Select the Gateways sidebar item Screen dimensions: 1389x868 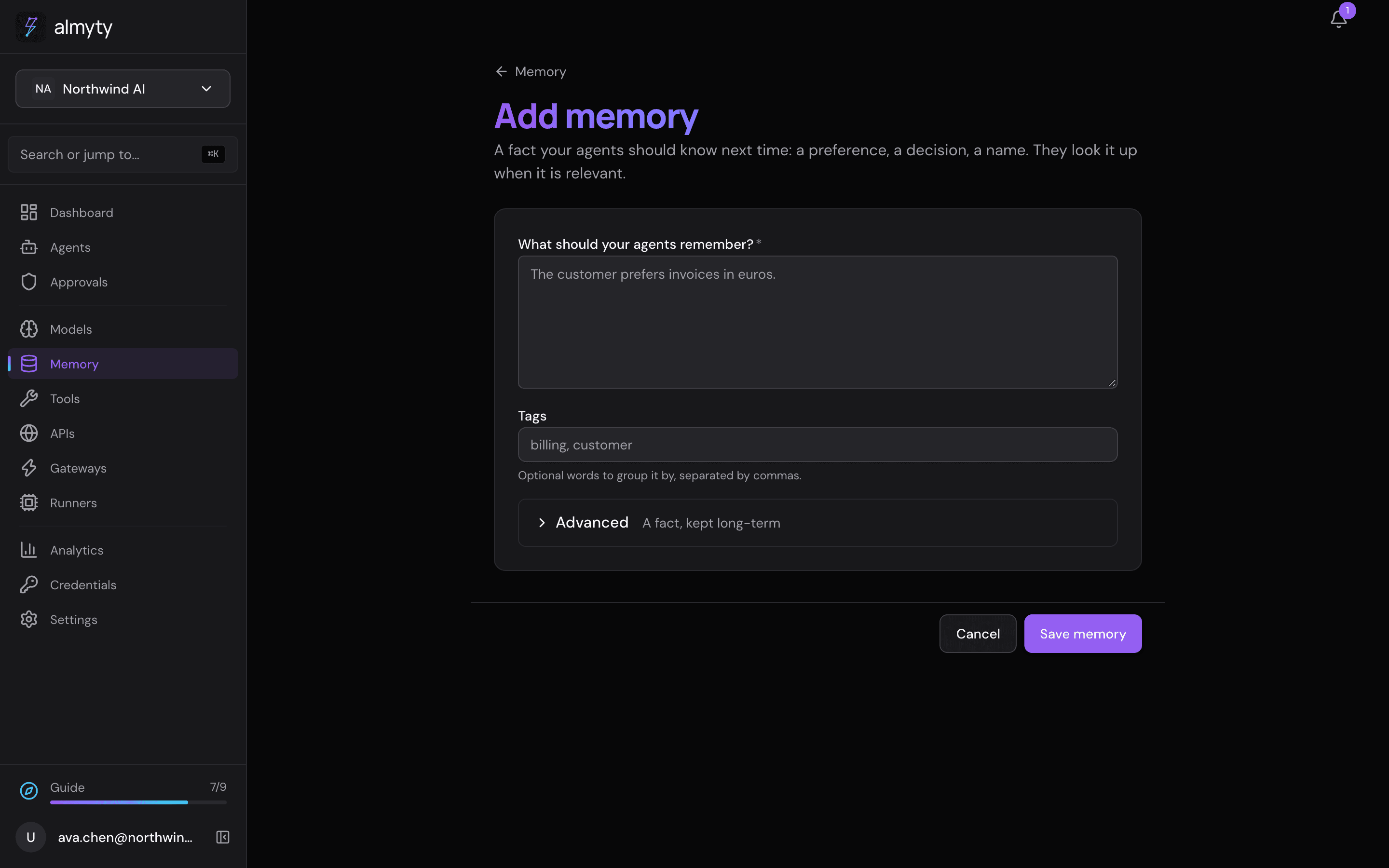pyautogui.click(x=123, y=468)
